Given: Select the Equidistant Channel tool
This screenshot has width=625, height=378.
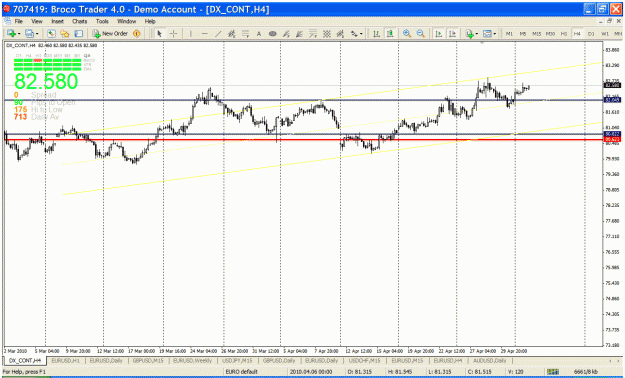Looking at the screenshot, I should point(232,34).
